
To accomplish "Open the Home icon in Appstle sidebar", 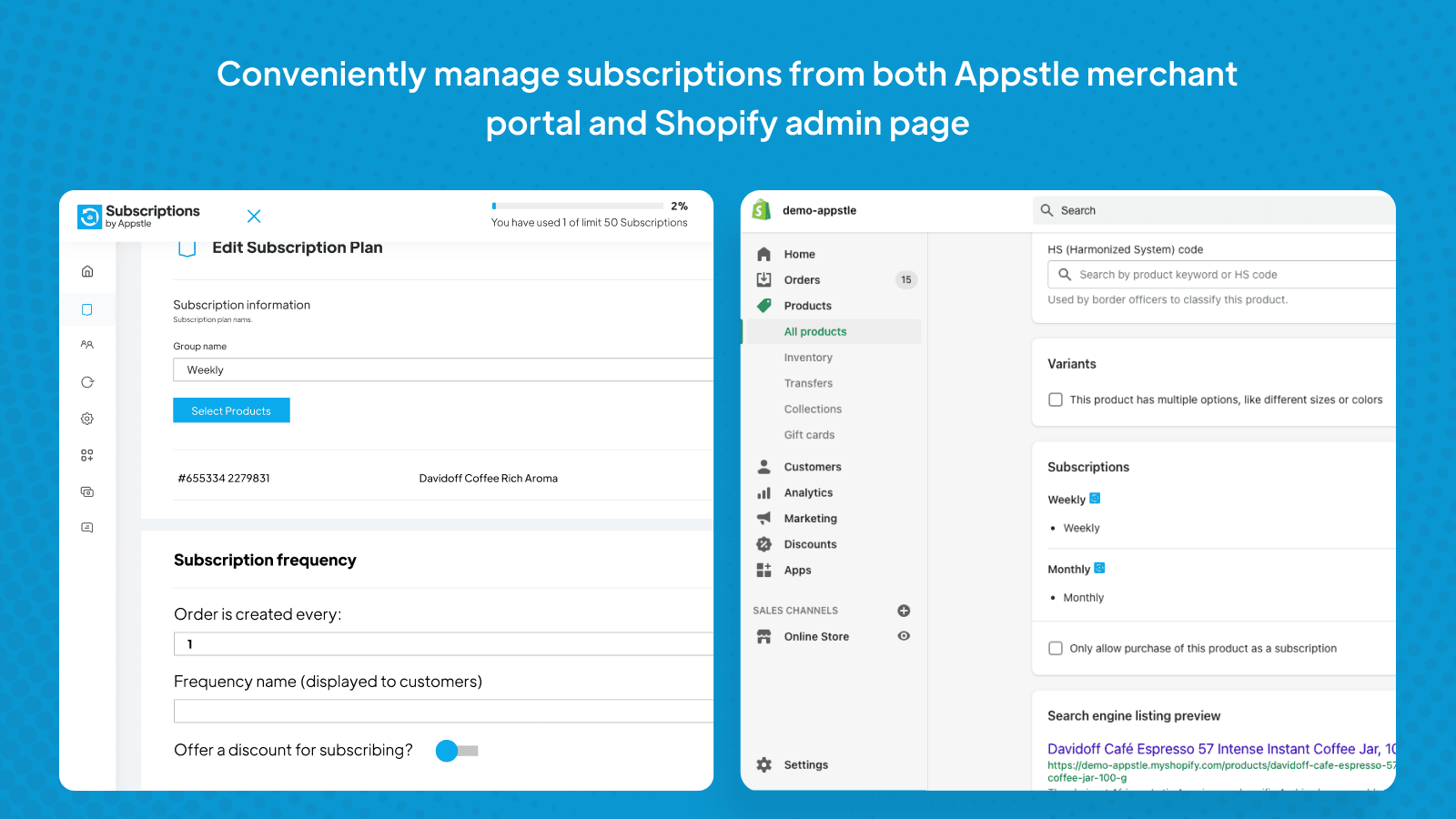I will coord(86,270).
